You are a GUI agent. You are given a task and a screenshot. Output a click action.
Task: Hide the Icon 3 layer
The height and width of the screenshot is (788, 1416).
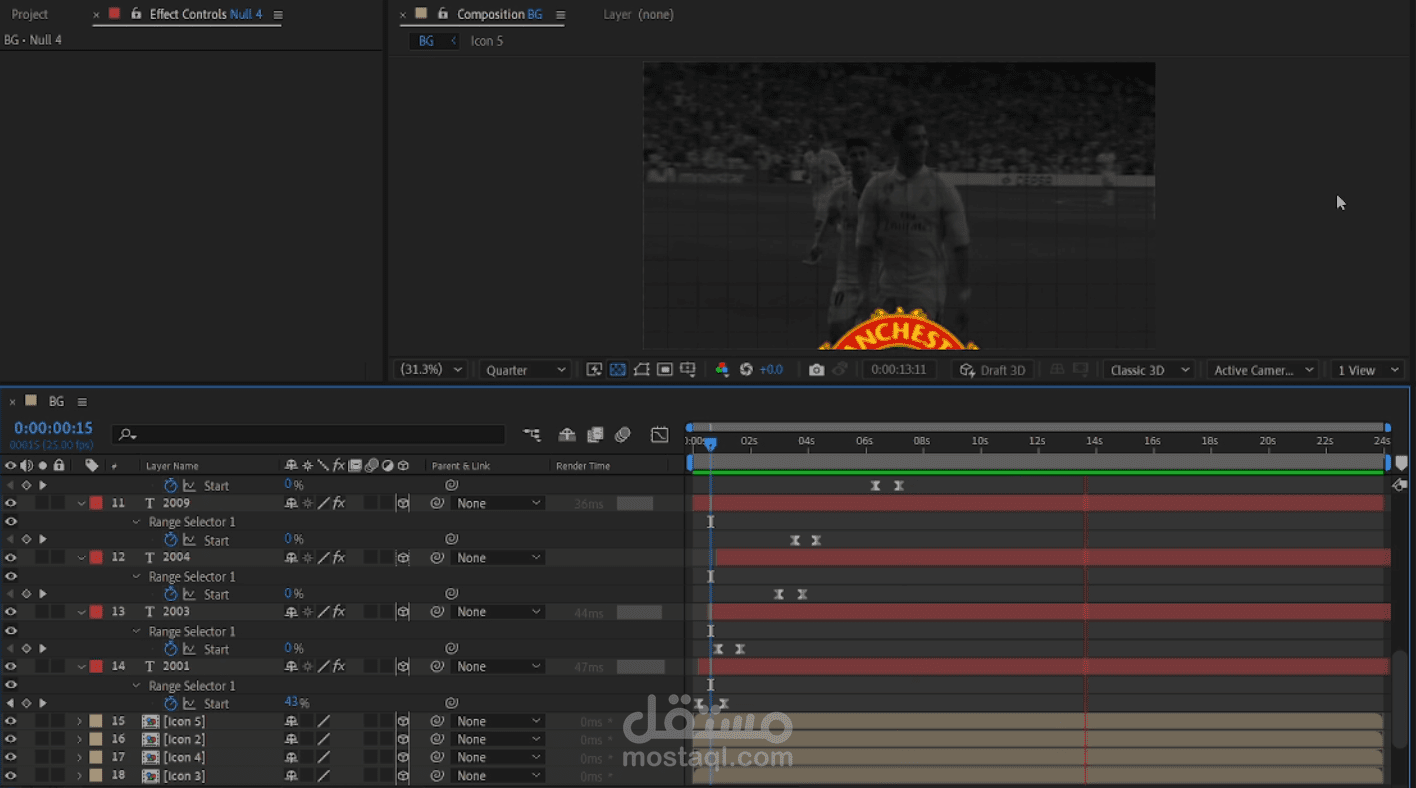[x=11, y=775]
